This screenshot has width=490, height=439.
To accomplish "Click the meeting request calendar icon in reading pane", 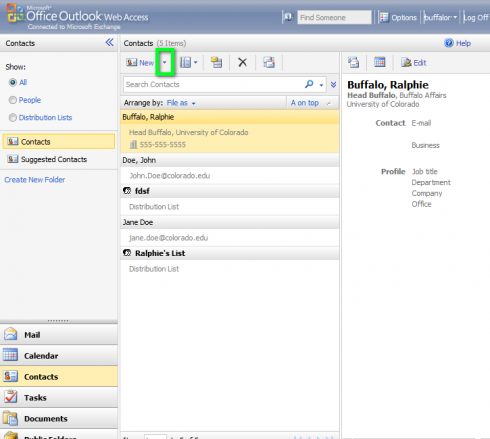I will [x=380, y=62].
